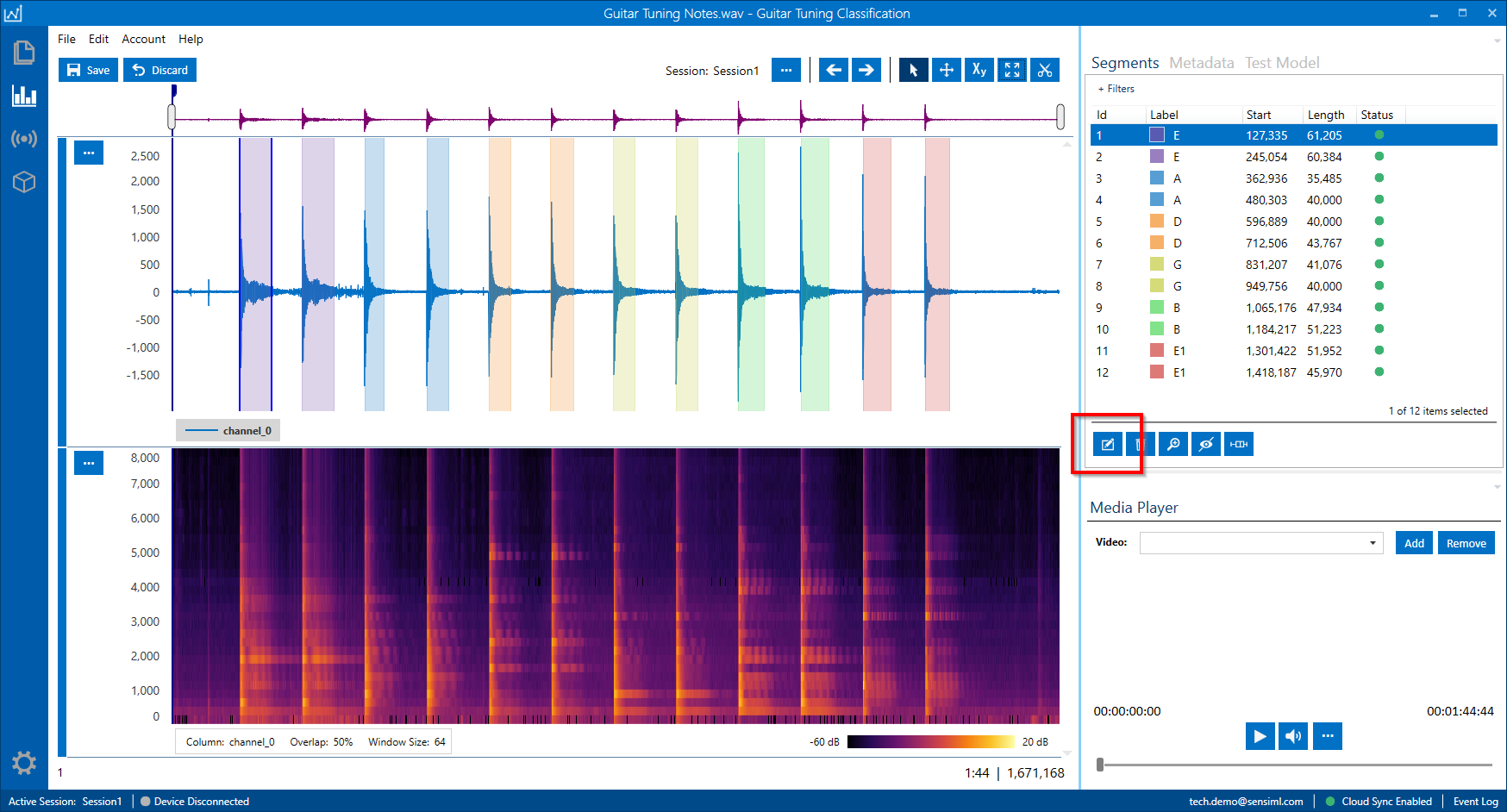
Task: Collapse the Media Player panel arrow
Action: tap(1498, 487)
